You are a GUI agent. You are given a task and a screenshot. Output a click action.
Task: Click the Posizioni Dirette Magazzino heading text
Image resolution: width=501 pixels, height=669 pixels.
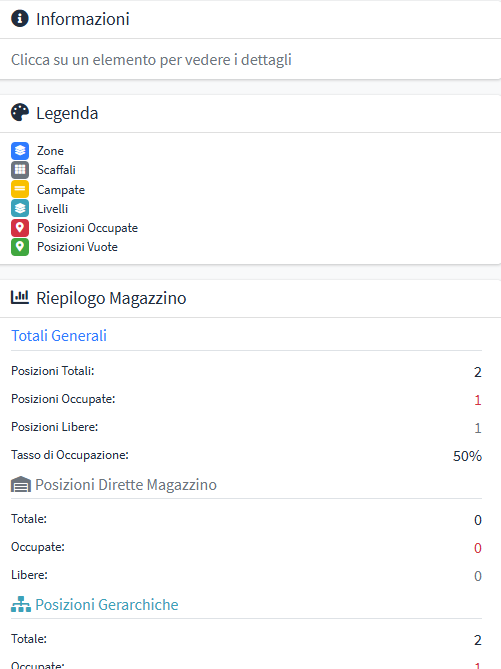(126, 485)
